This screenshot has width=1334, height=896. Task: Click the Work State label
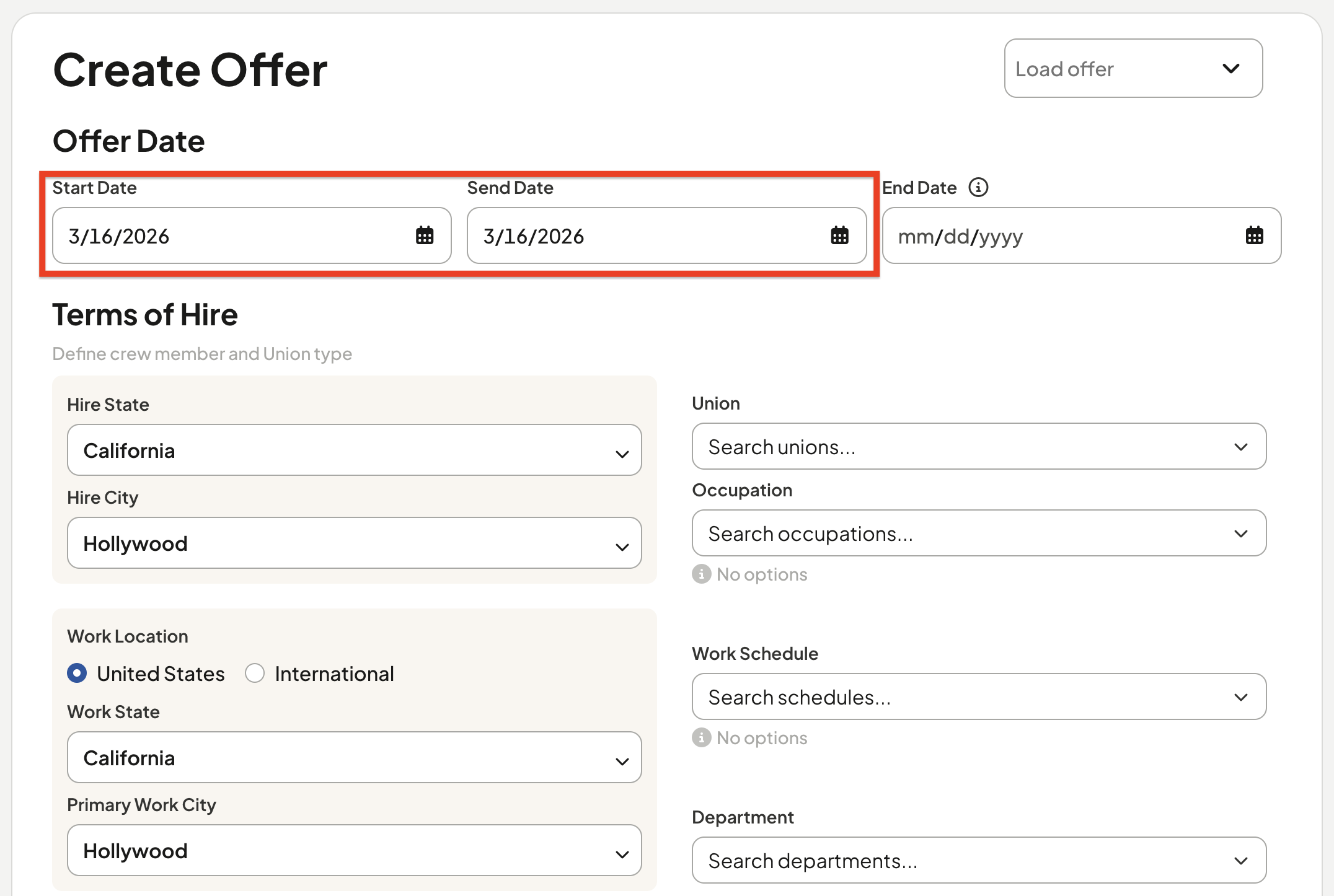click(x=113, y=712)
